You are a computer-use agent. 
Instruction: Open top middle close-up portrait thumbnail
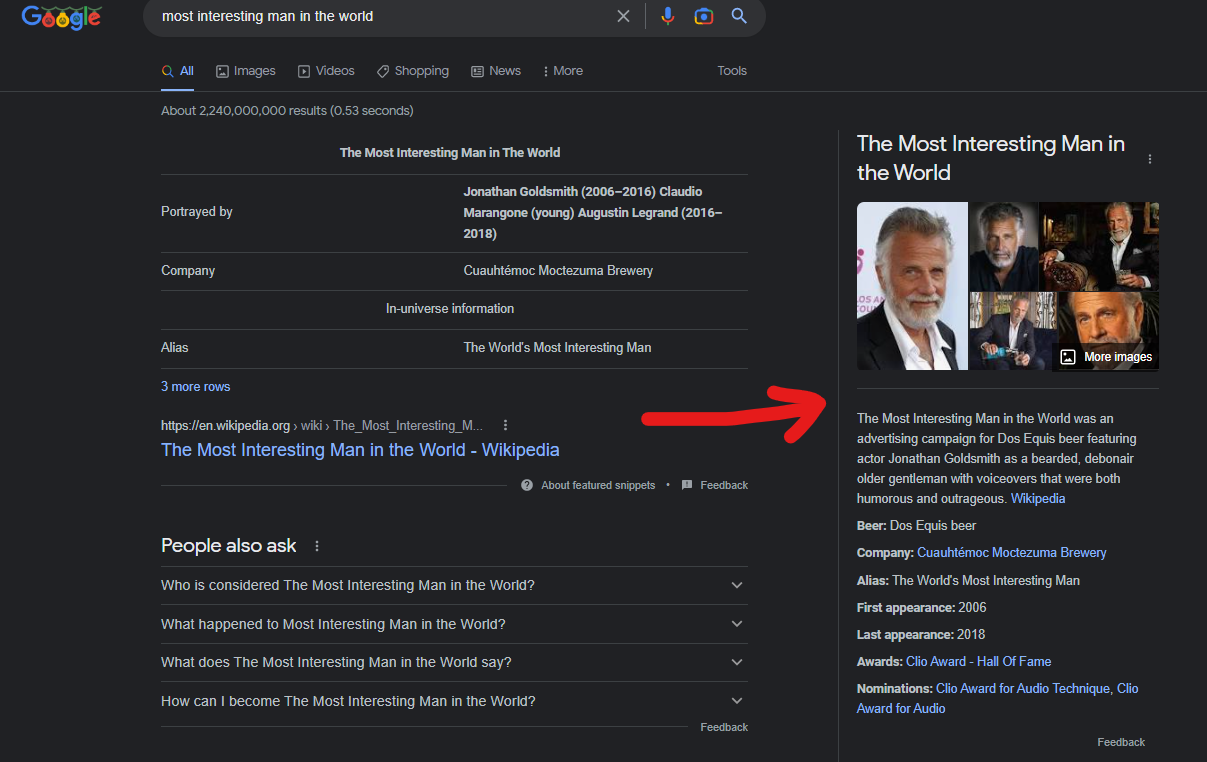coord(1004,246)
